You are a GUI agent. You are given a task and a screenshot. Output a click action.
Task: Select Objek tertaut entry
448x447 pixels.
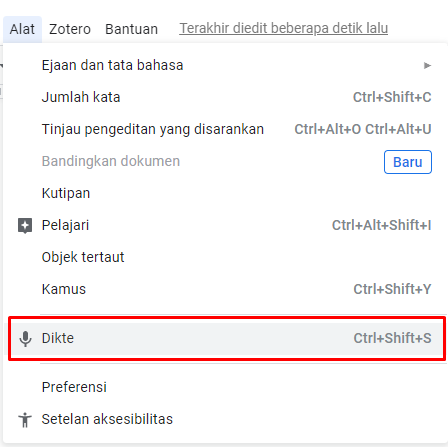click(x=225, y=257)
